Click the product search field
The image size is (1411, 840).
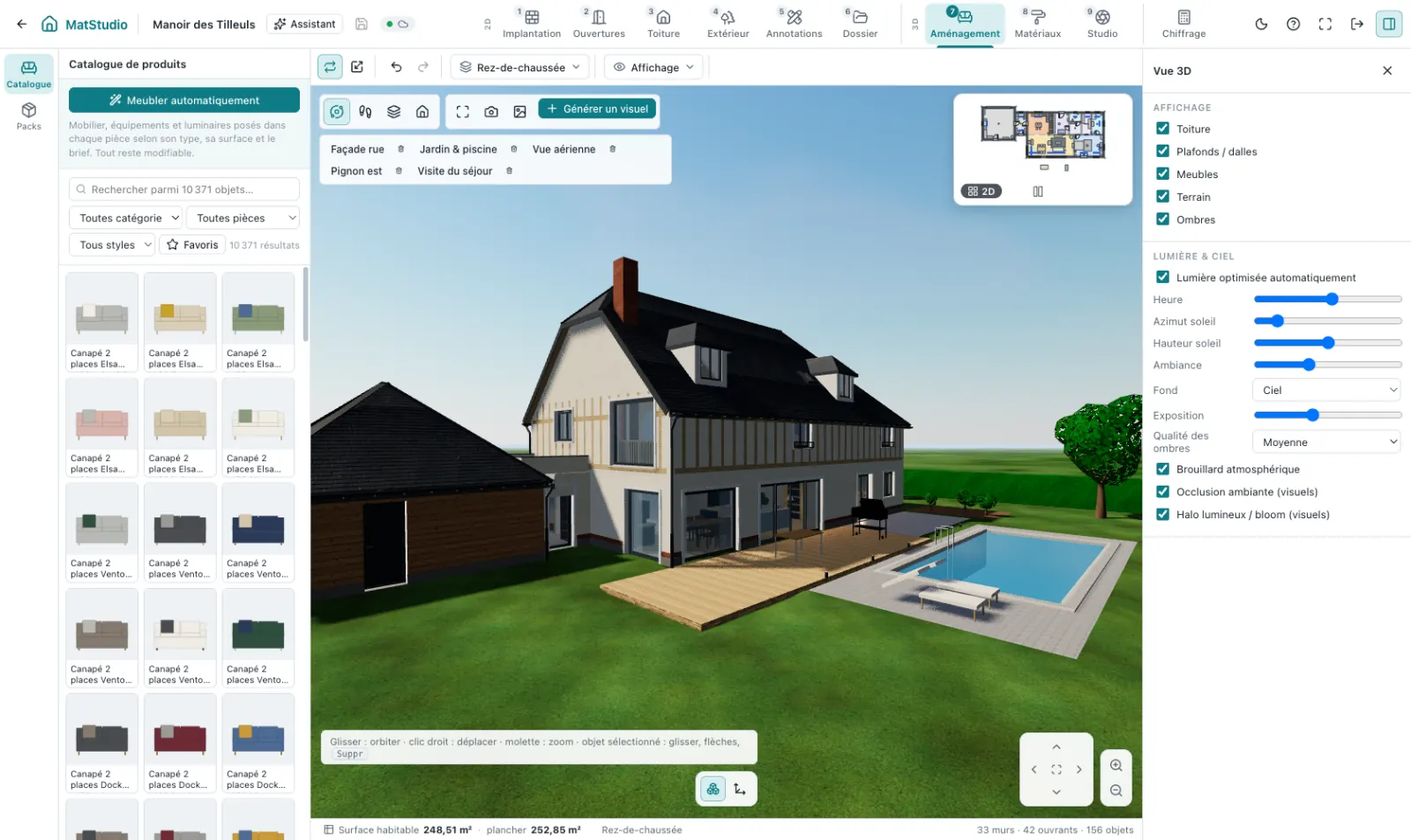click(184, 190)
